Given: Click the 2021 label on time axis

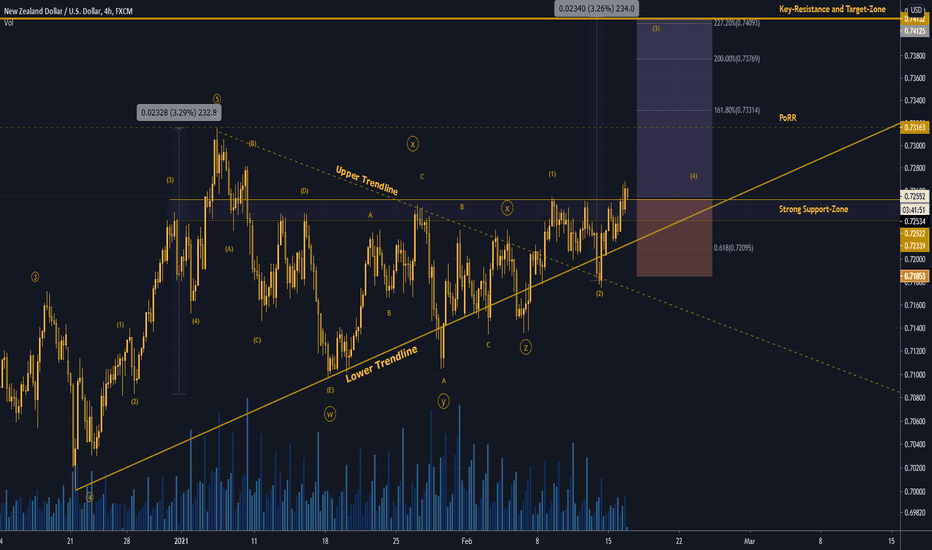Looking at the screenshot, I should [181, 541].
